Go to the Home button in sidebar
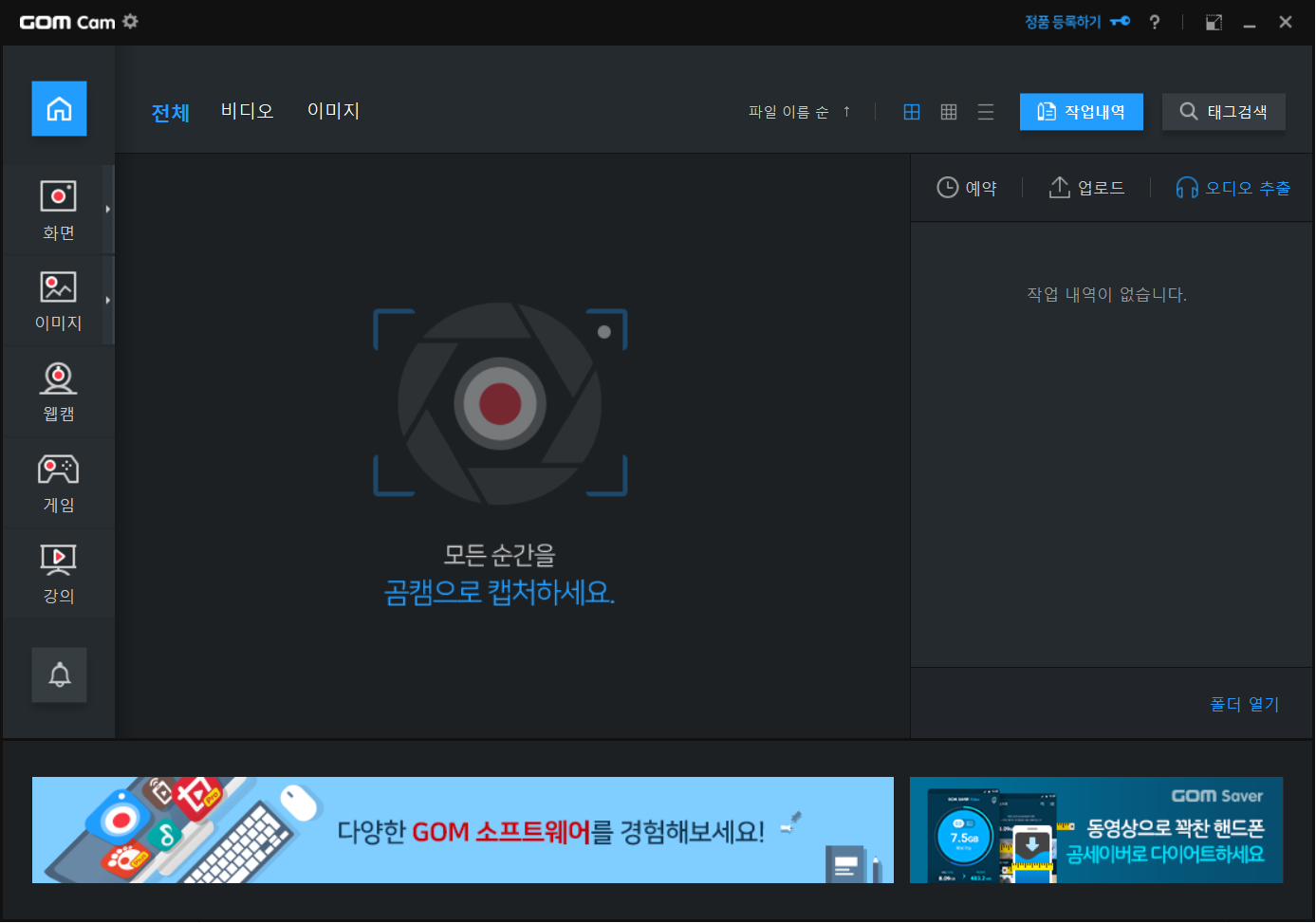 click(x=59, y=109)
